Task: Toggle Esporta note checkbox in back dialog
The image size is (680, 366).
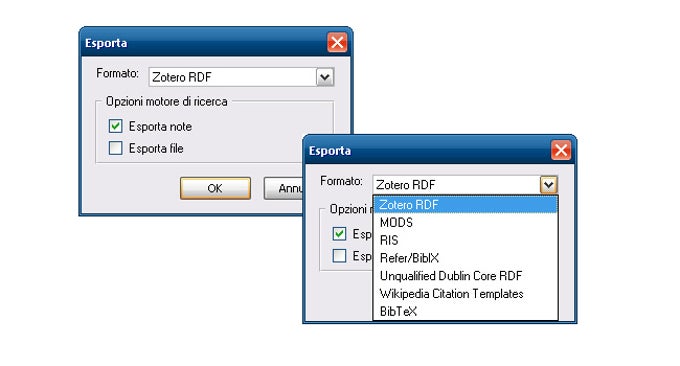Action: [115, 126]
